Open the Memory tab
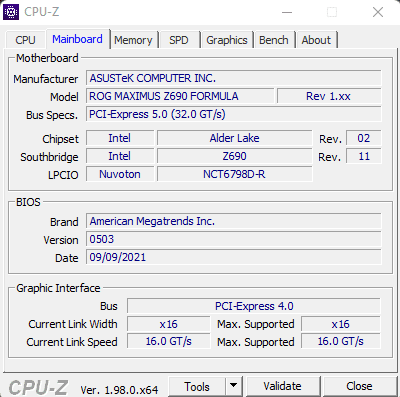Viewport: 400px width, 397px height. click(133, 40)
